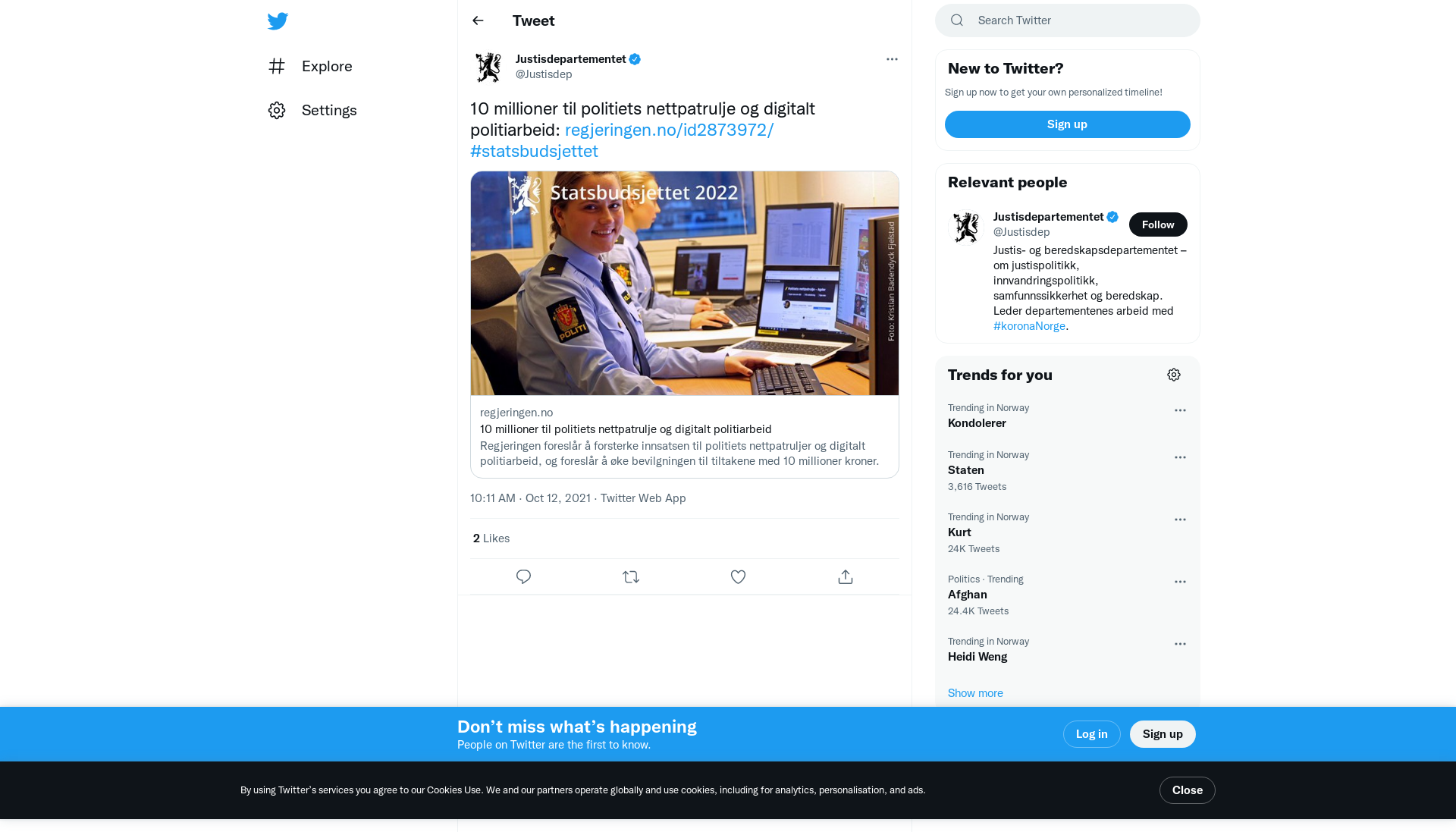Screen dimensions: 1456x832
Task: Open more options for Afghan trend
Action: pyautogui.click(x=1180, y=582)
